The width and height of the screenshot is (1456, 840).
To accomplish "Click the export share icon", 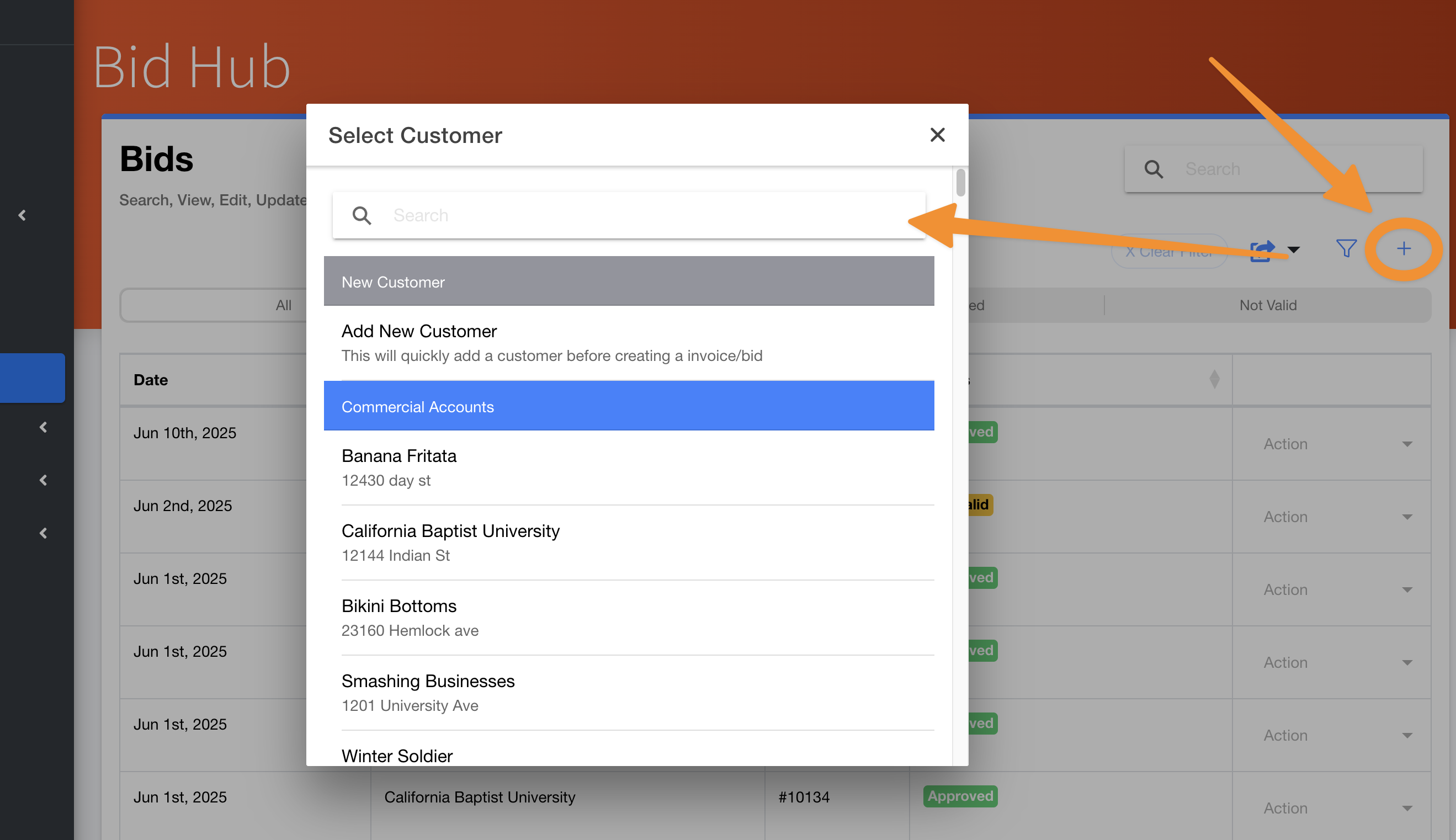I will coord(1262,251).
